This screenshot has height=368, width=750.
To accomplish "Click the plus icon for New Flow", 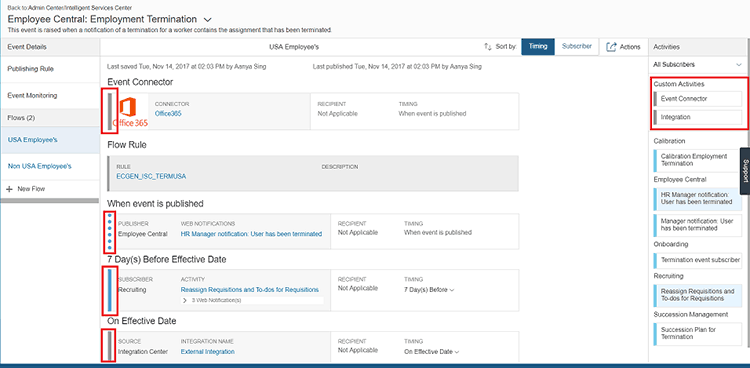I will 9,189.
